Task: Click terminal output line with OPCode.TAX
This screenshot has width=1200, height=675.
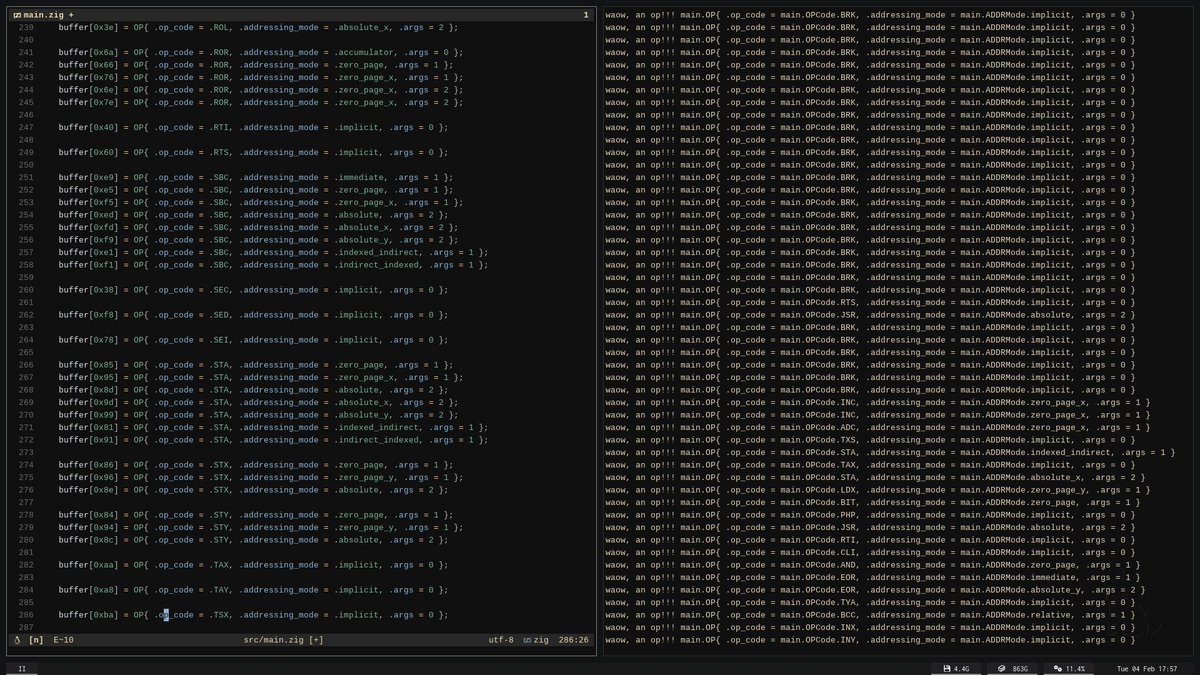Action: pyautogui.click(x=870, y=465)
